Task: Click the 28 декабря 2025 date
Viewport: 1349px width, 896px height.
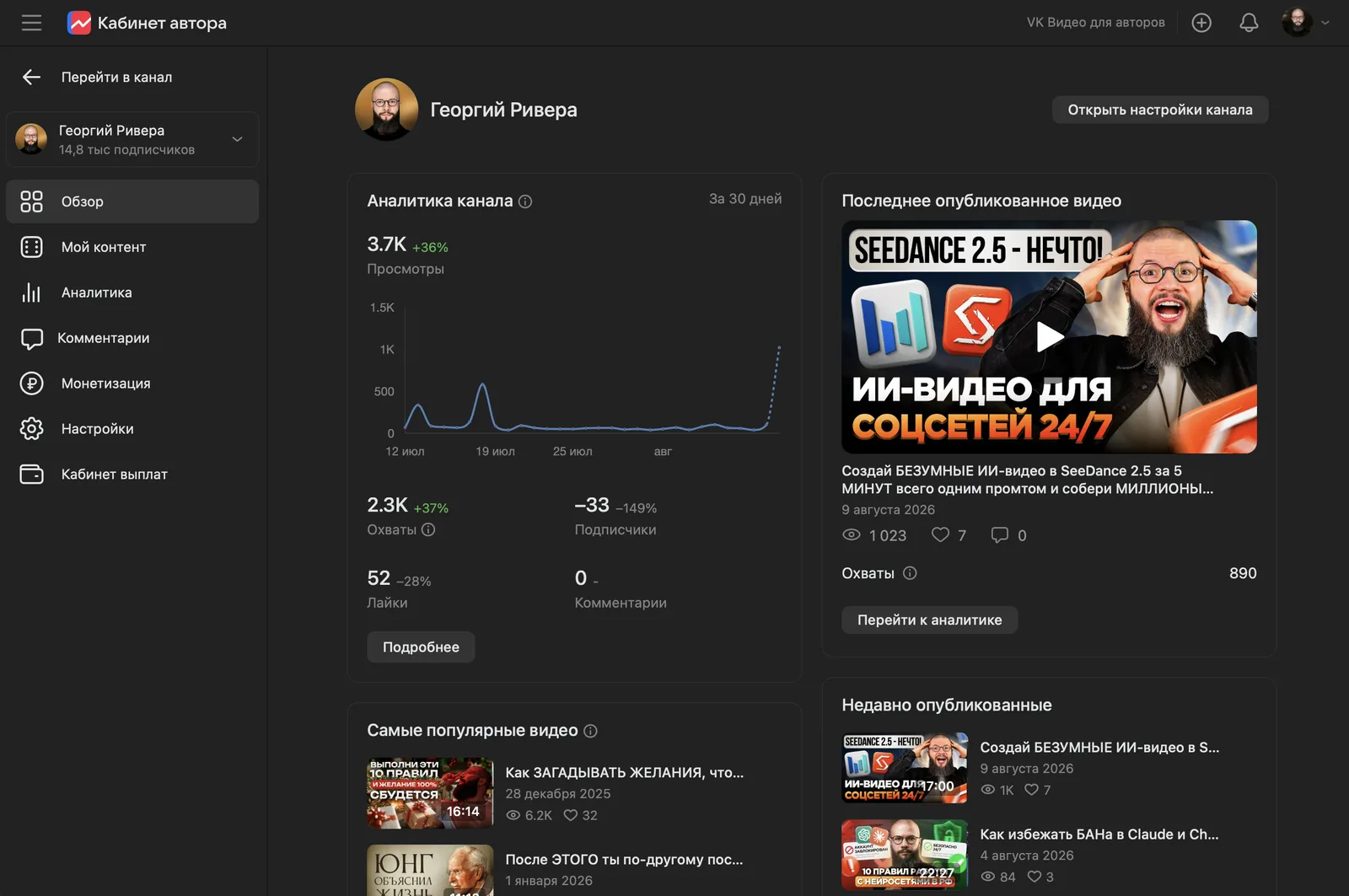Action: coord(557,794)
